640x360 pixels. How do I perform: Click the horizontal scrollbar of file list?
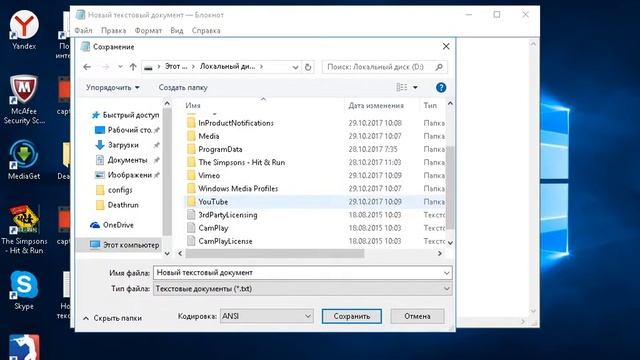pyautogui.click(x=274, y=253)
